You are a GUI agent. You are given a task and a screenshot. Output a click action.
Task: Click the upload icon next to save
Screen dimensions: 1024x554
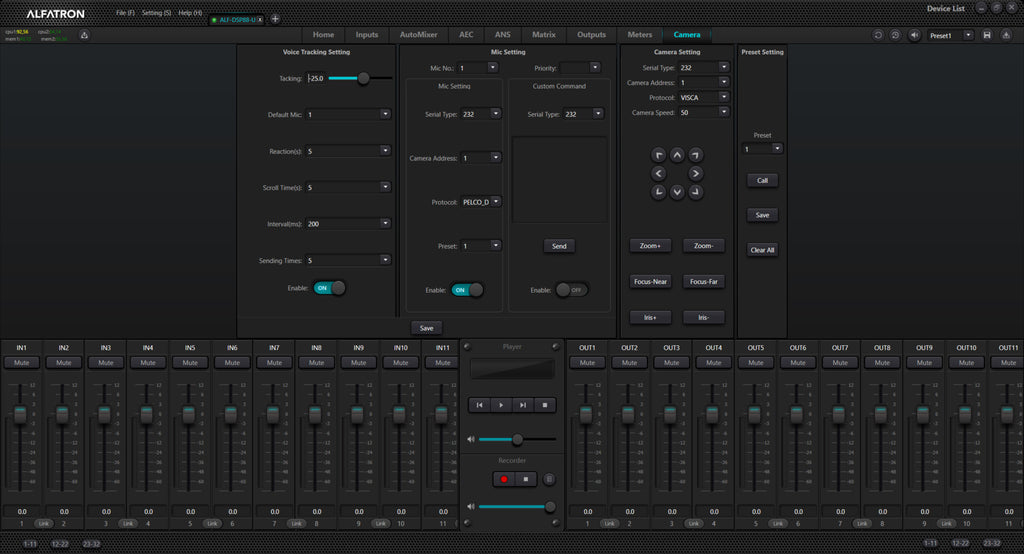click(x=1006, y=35)
